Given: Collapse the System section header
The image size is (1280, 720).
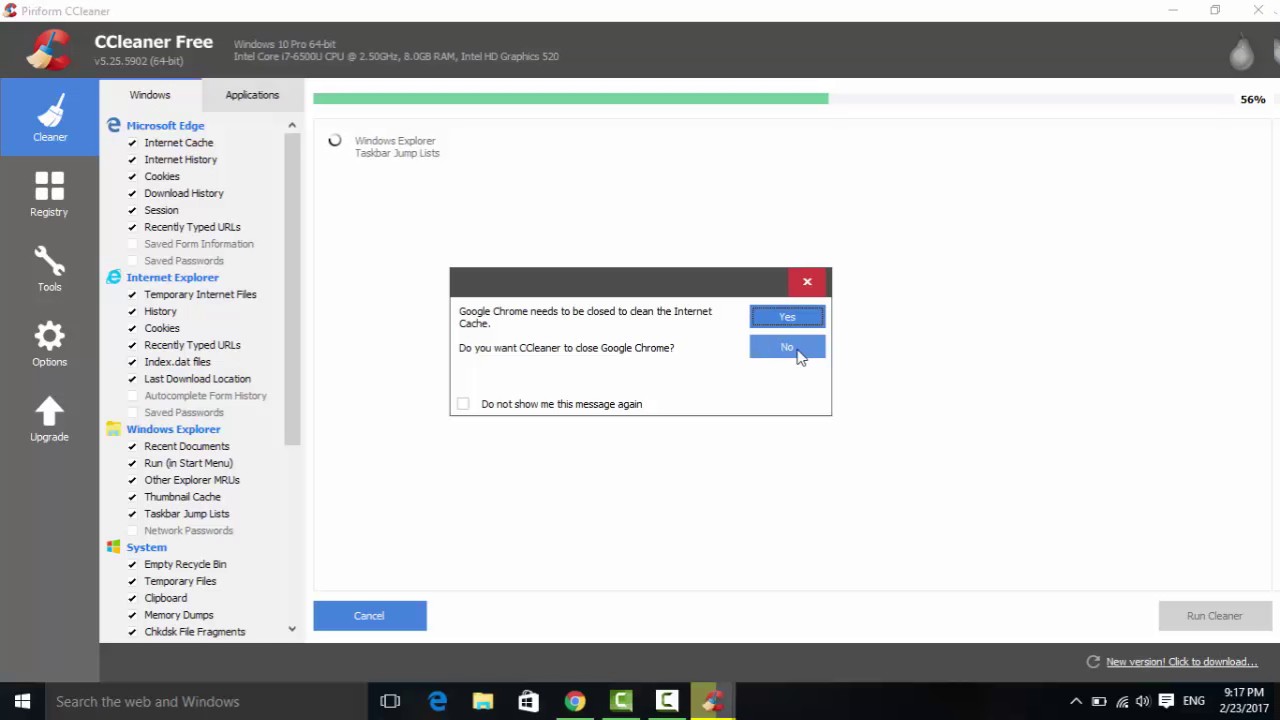Looking at the screenshot, I should click(x=146, y=547).
